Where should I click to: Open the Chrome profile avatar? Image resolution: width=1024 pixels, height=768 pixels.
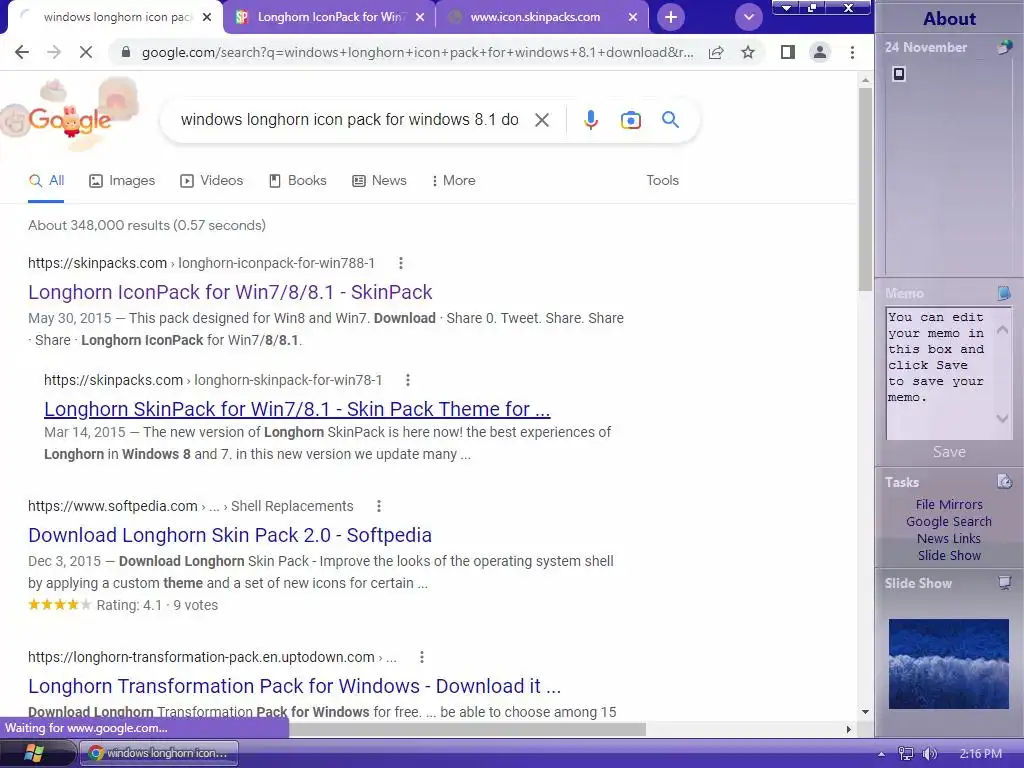coord(820,52)
